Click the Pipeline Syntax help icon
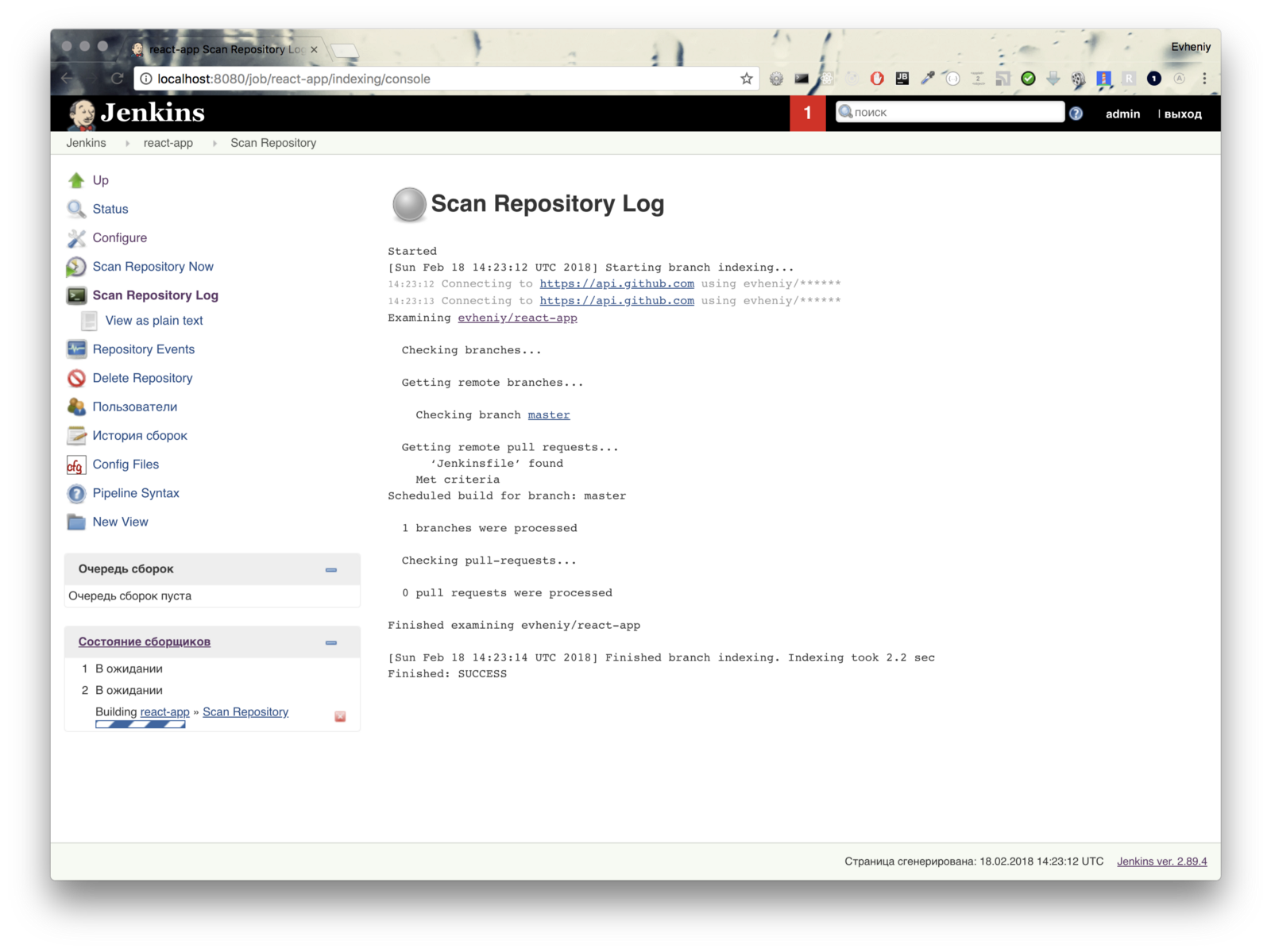 76,493
